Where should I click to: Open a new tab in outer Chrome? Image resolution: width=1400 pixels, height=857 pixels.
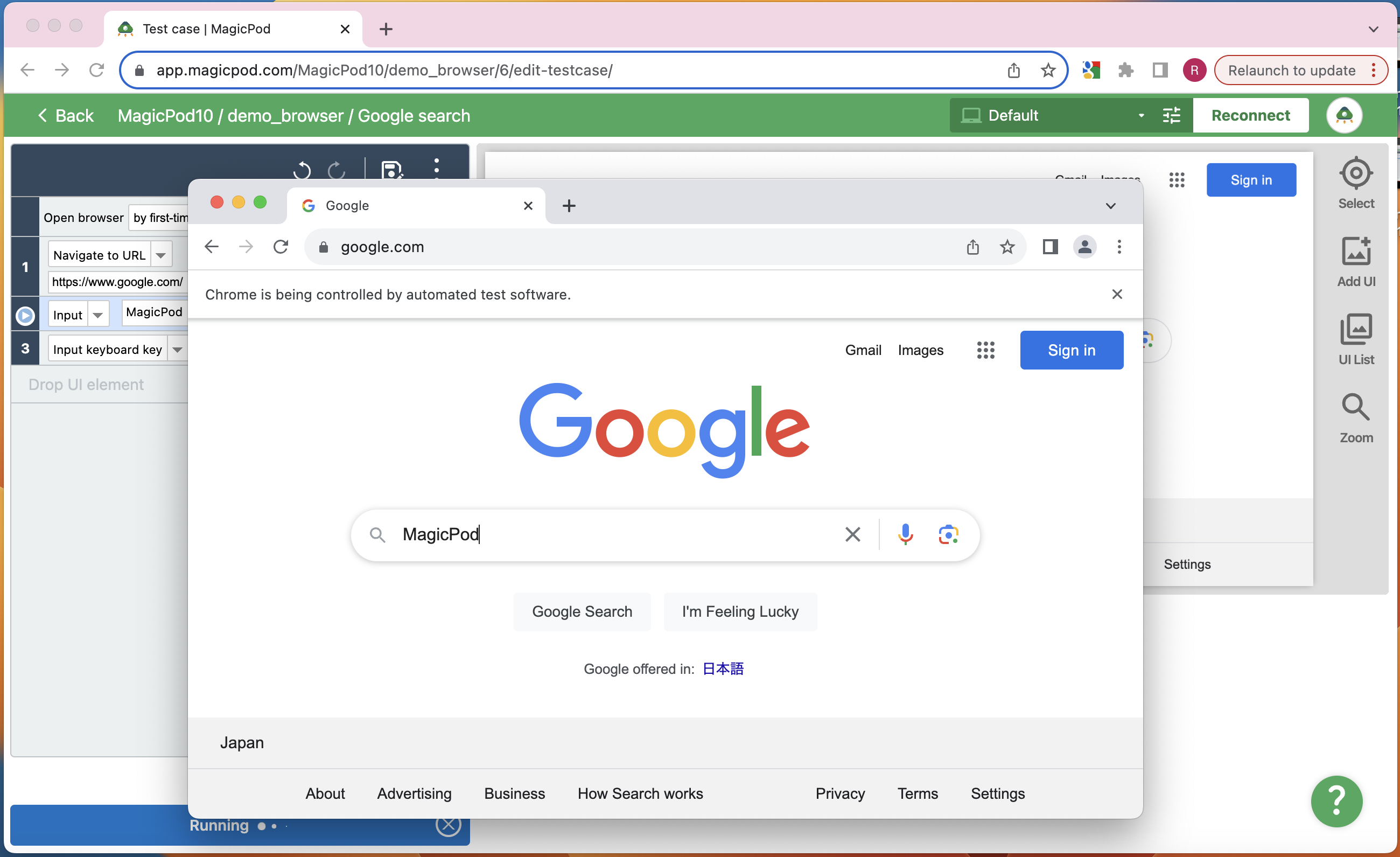click(x=386, y=29)
